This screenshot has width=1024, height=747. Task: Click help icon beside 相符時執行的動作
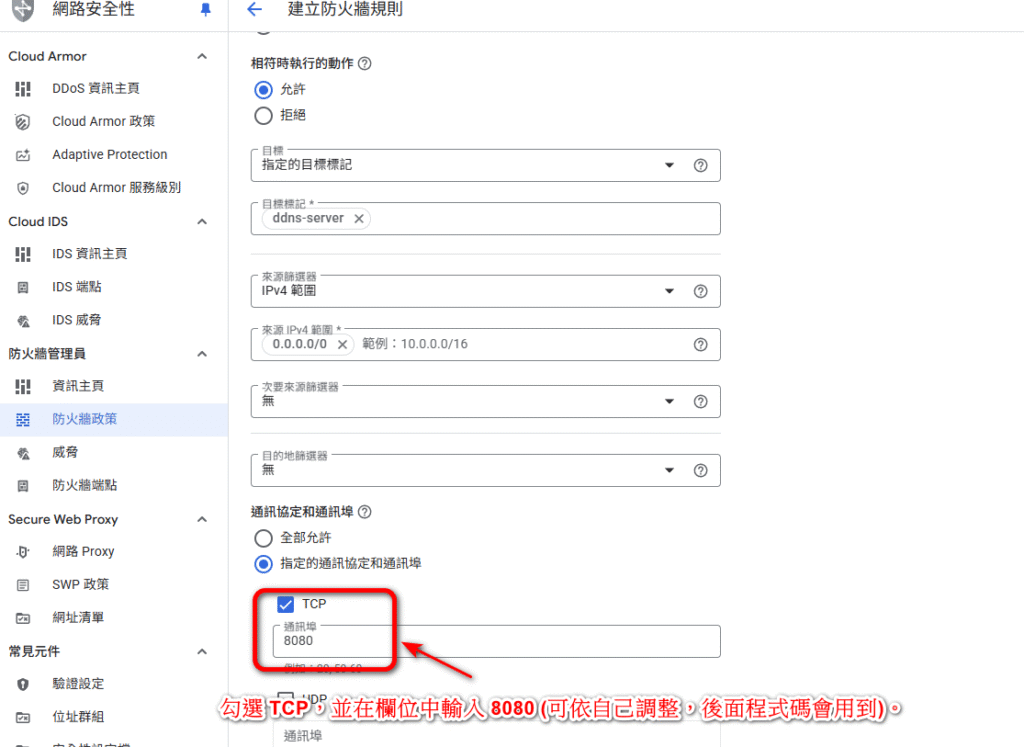tap(364, 63)
